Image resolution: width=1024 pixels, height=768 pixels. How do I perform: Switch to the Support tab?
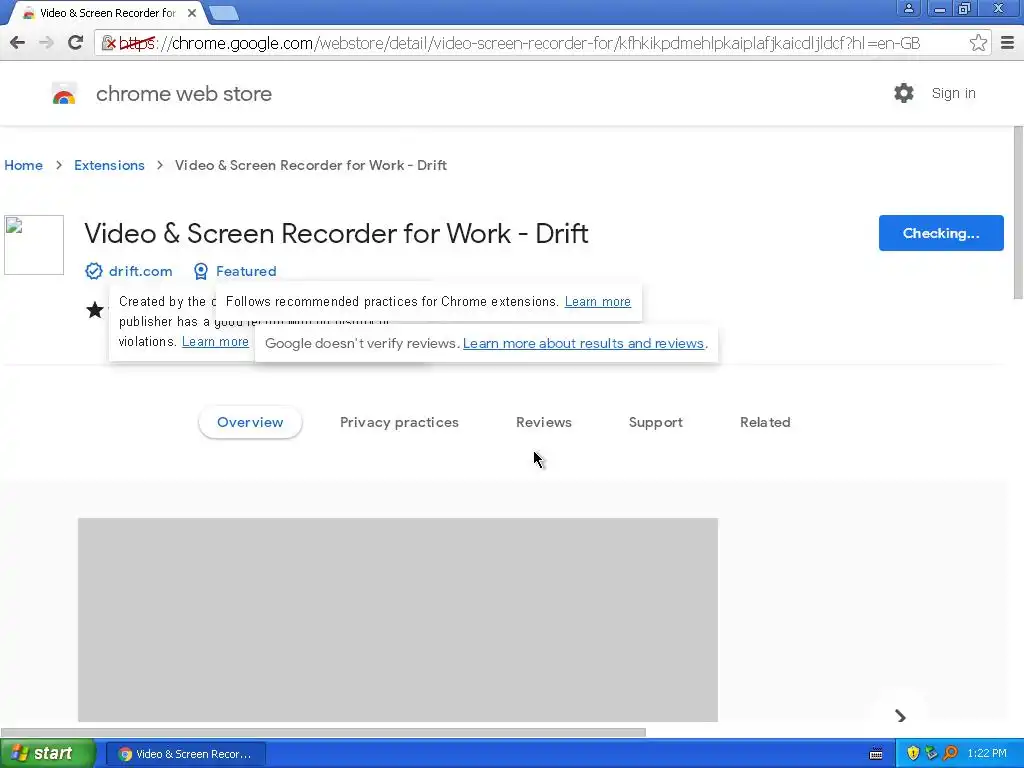(656, 423)
